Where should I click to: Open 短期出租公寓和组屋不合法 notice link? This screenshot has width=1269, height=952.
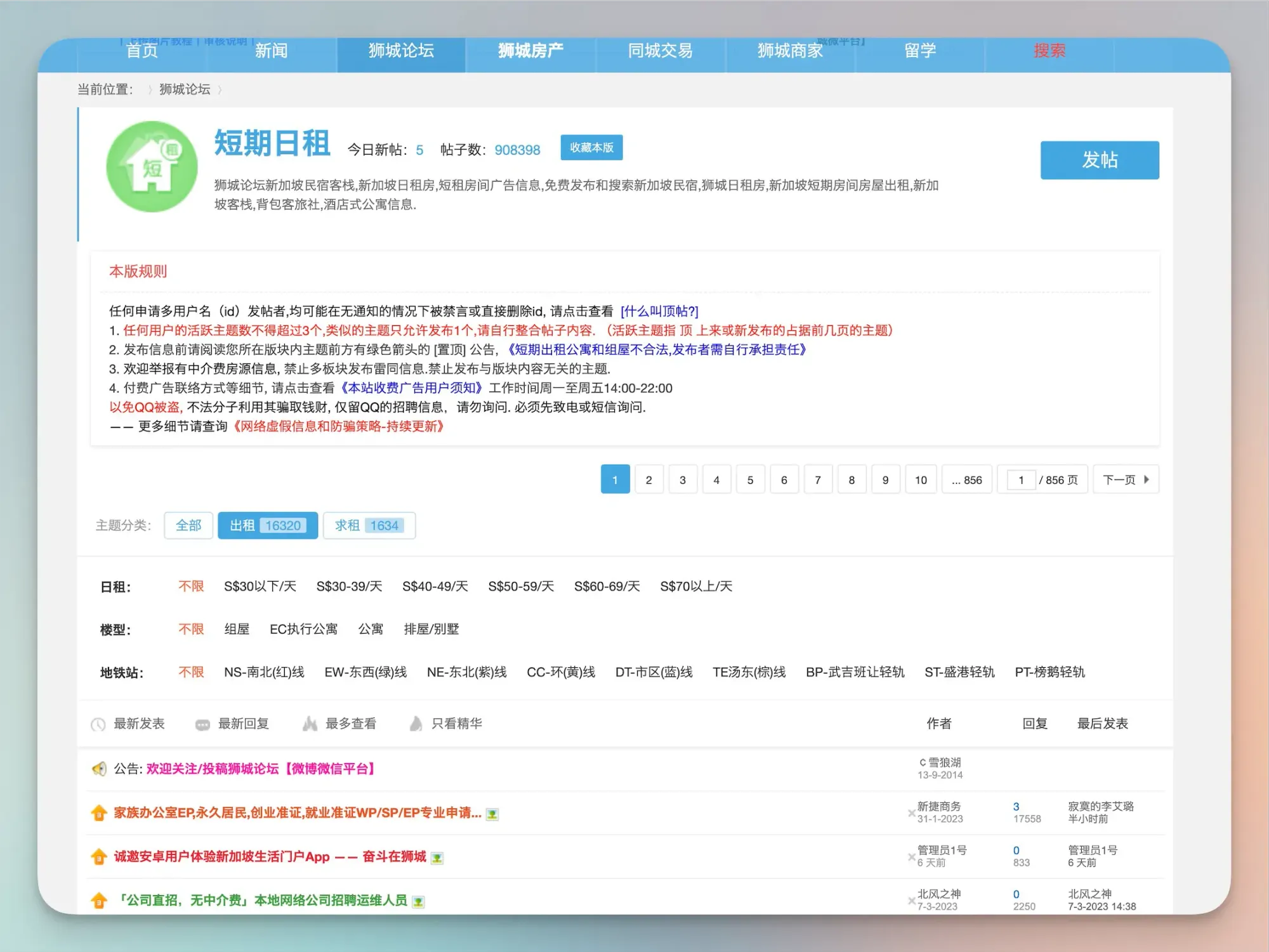[x=657, y=349]
